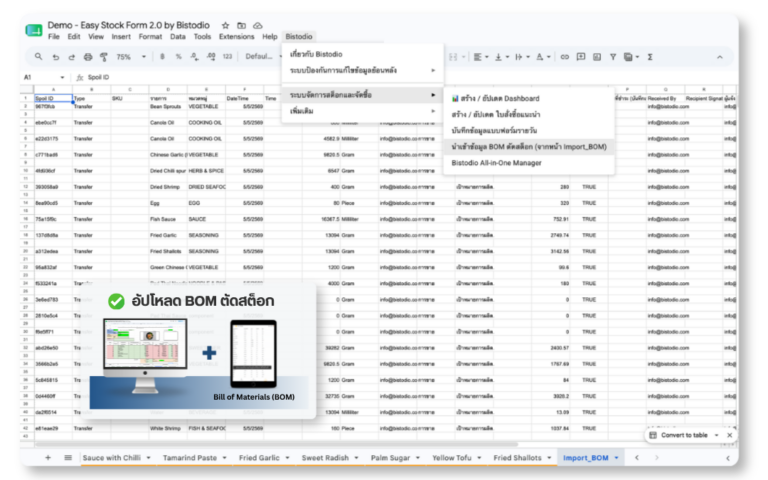Open Convert to table options arrow
The width and height of the screenshot is (768, 480).
tap(717, 435)
